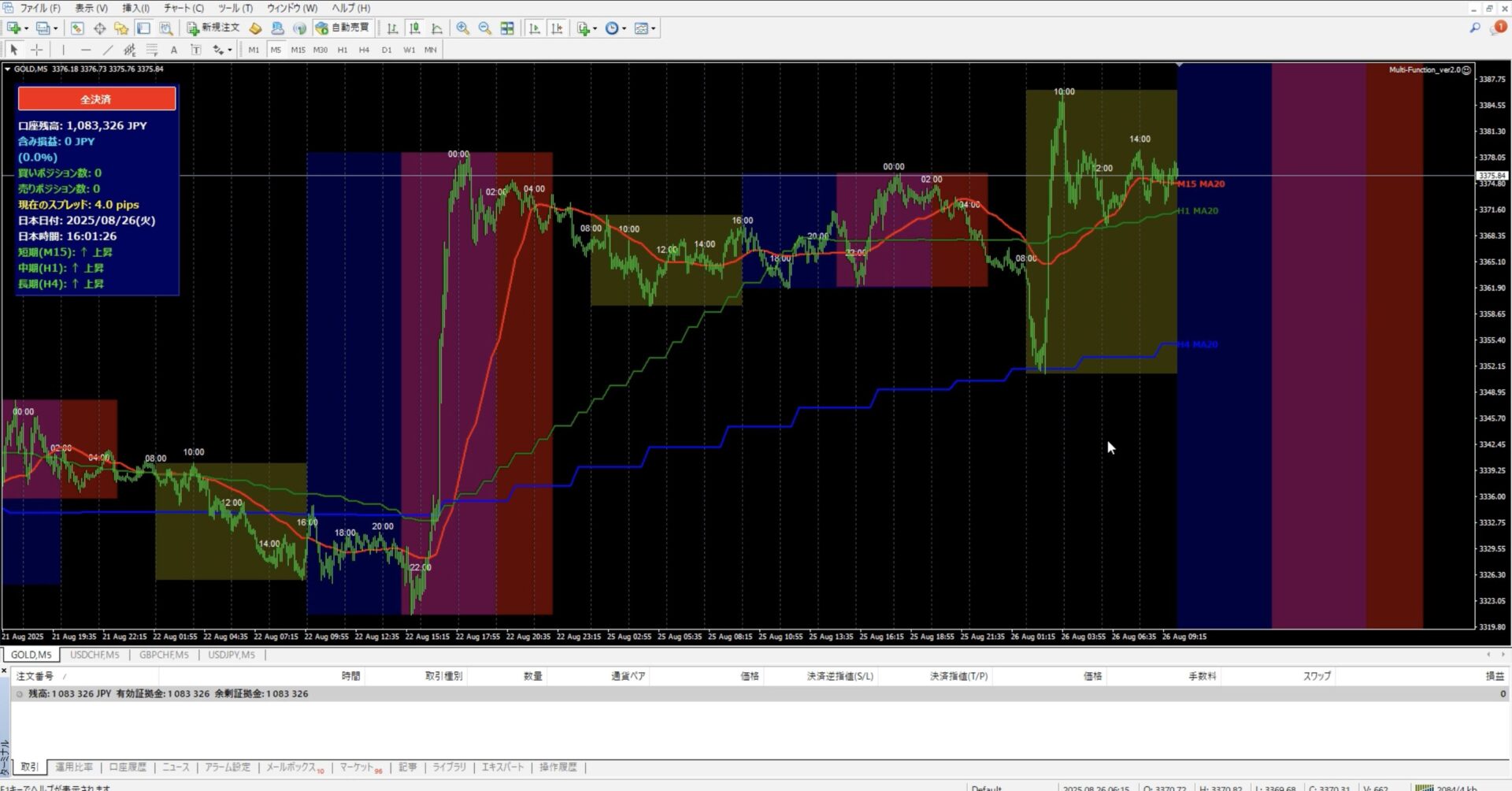Toggle candlestick chart display mode
This screenshot has height=791, width=1512.
pos(414,28)
